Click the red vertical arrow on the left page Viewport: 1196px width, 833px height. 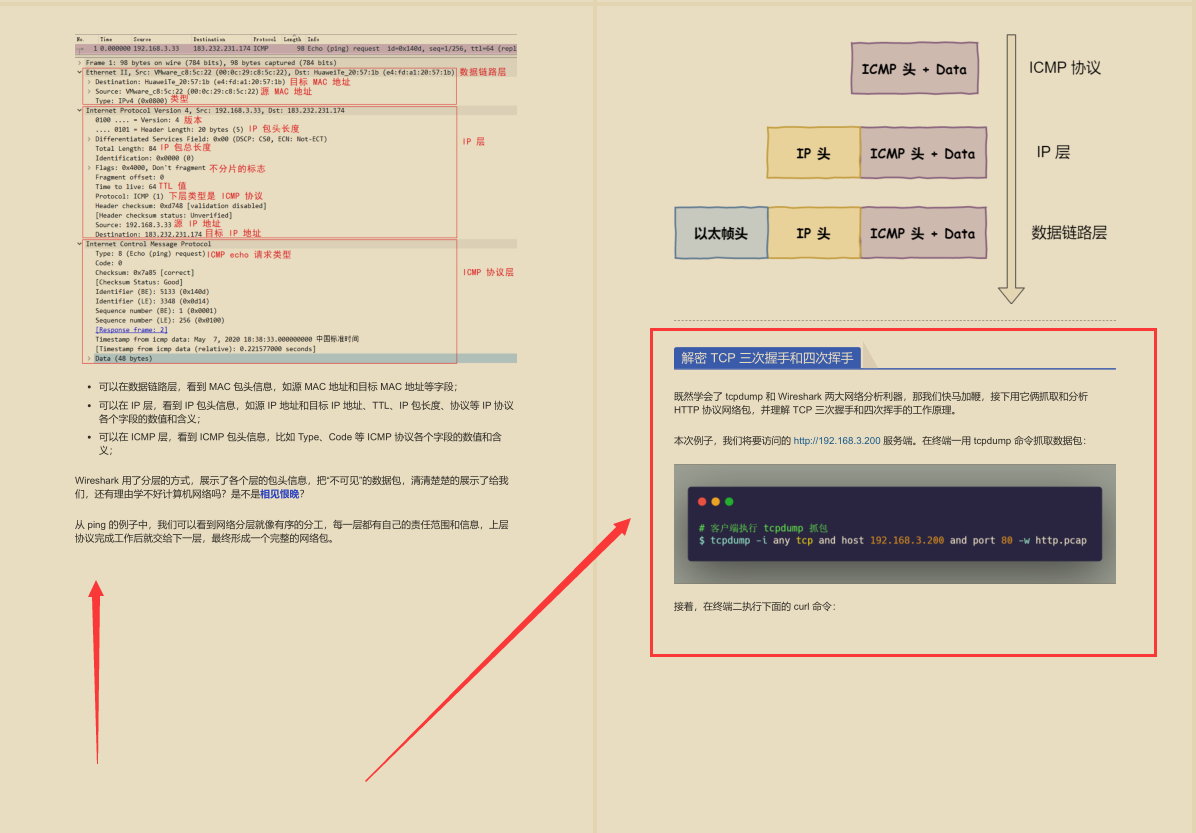[96, 670]
